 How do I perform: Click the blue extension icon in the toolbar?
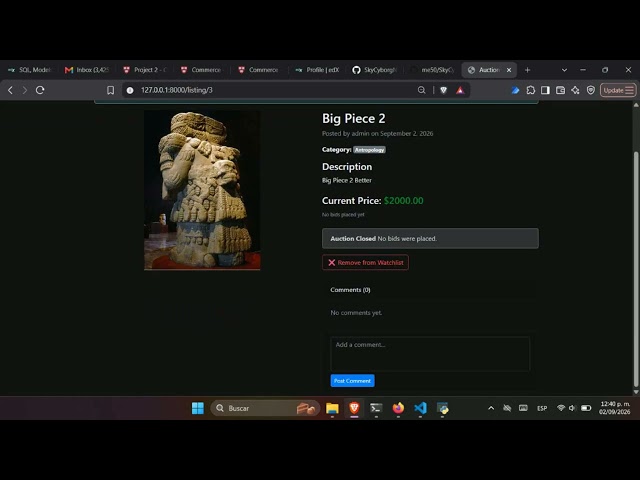pyautogui.click(x=515, y=90)
